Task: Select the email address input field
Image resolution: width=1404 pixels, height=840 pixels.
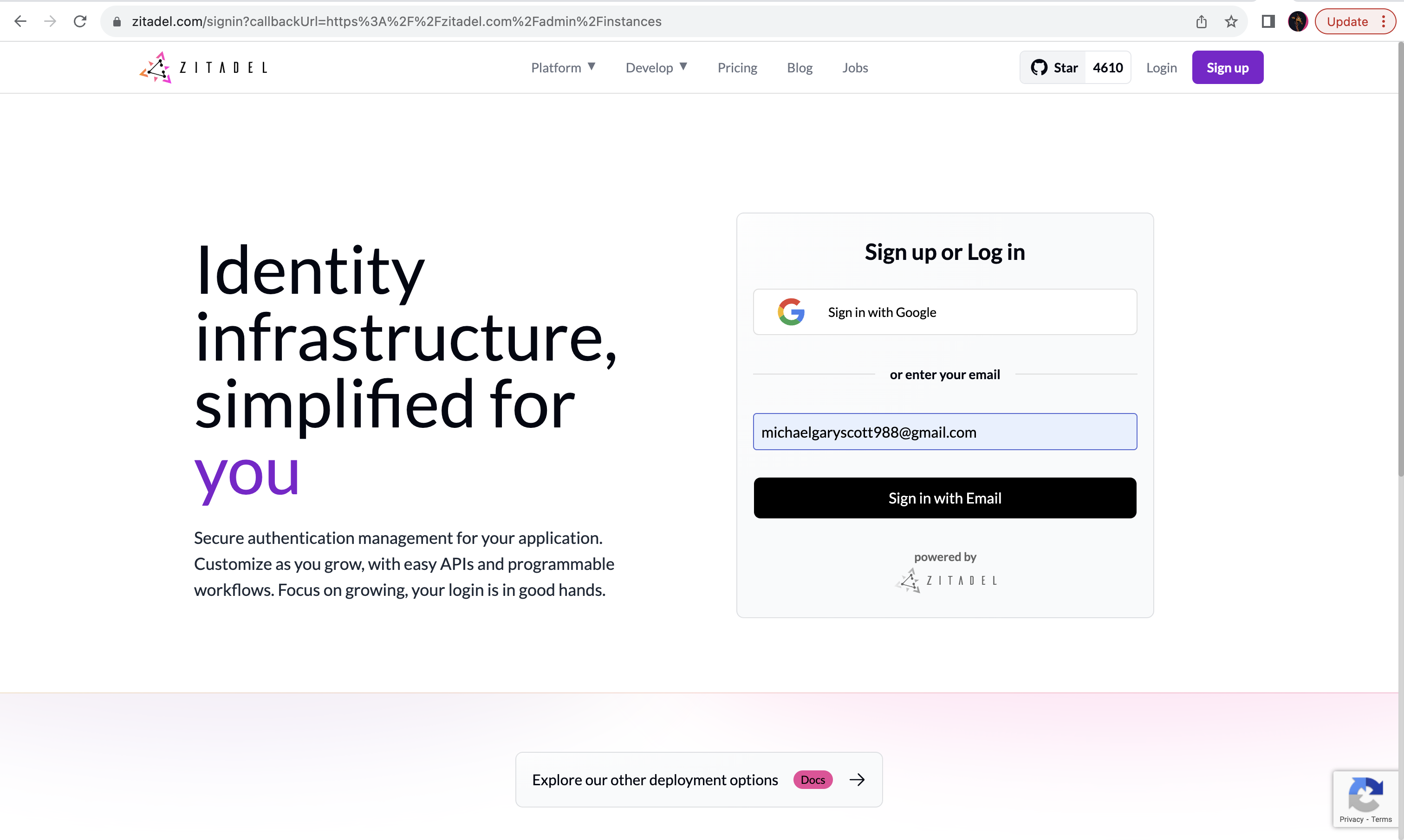Action: tap(944, 432)
